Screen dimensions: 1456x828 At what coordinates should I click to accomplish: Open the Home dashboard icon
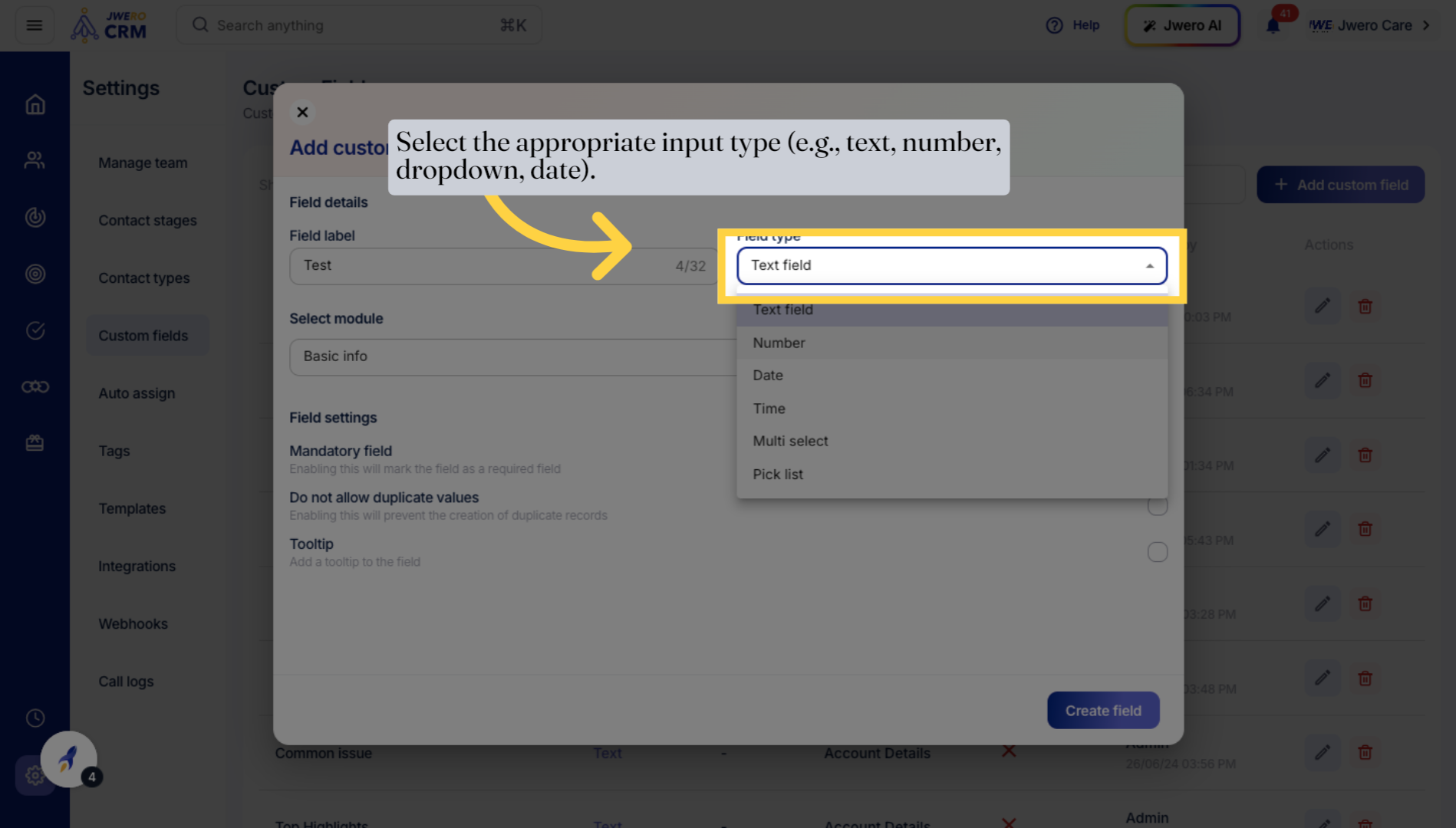tap(35, 104)
